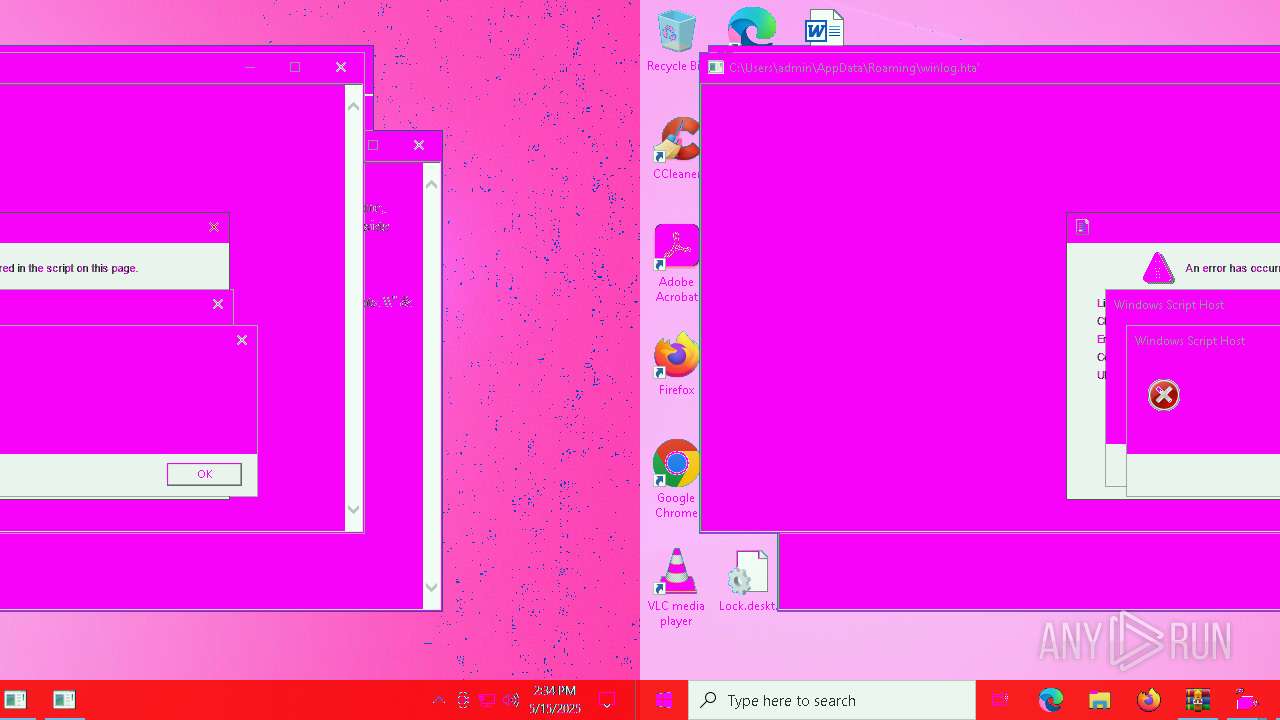Click the error dialog's document title icon
This screenshot has width=1280, height=720.
pyautogui.click(x=1082, y=227)
